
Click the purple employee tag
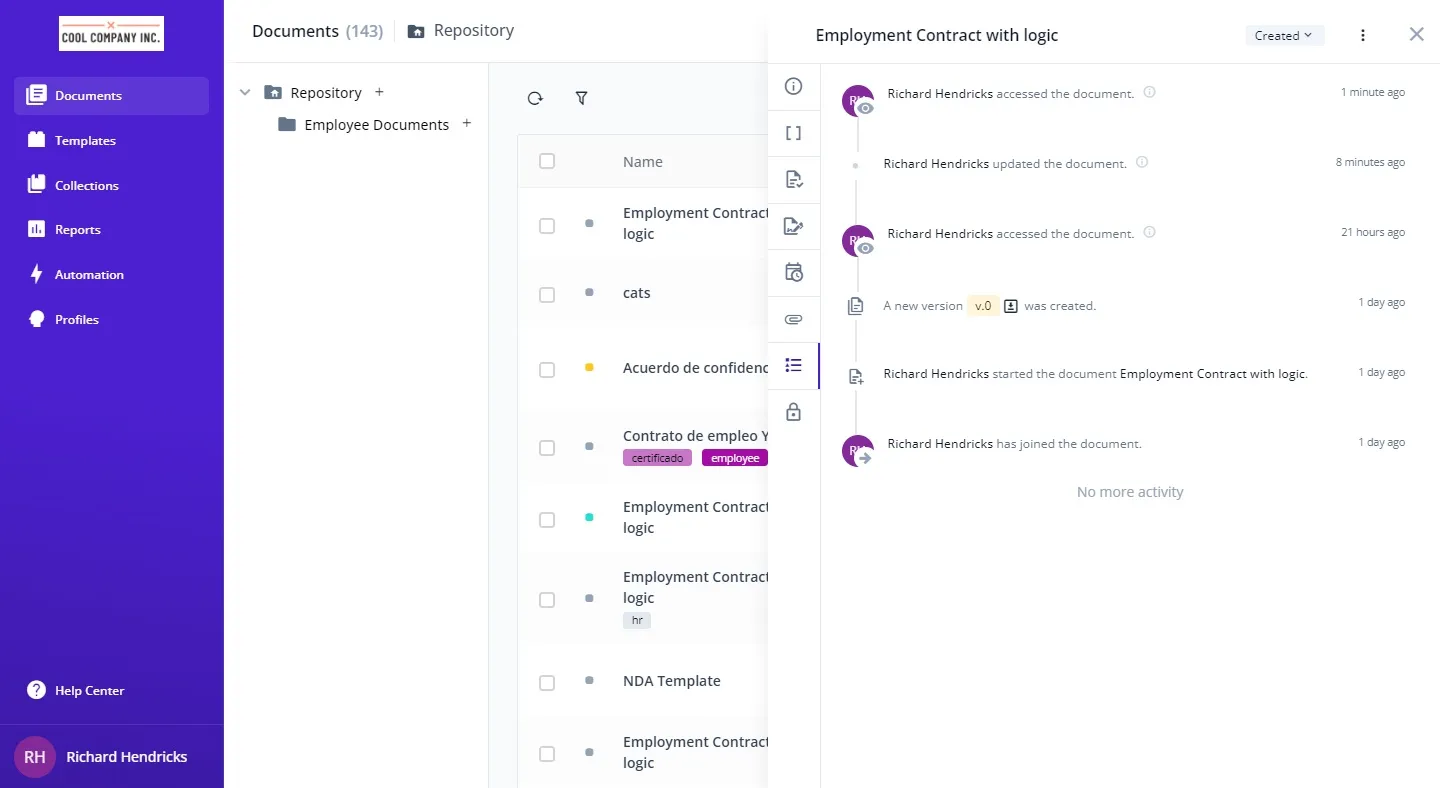pyautogui.click(x=735, y=458)
